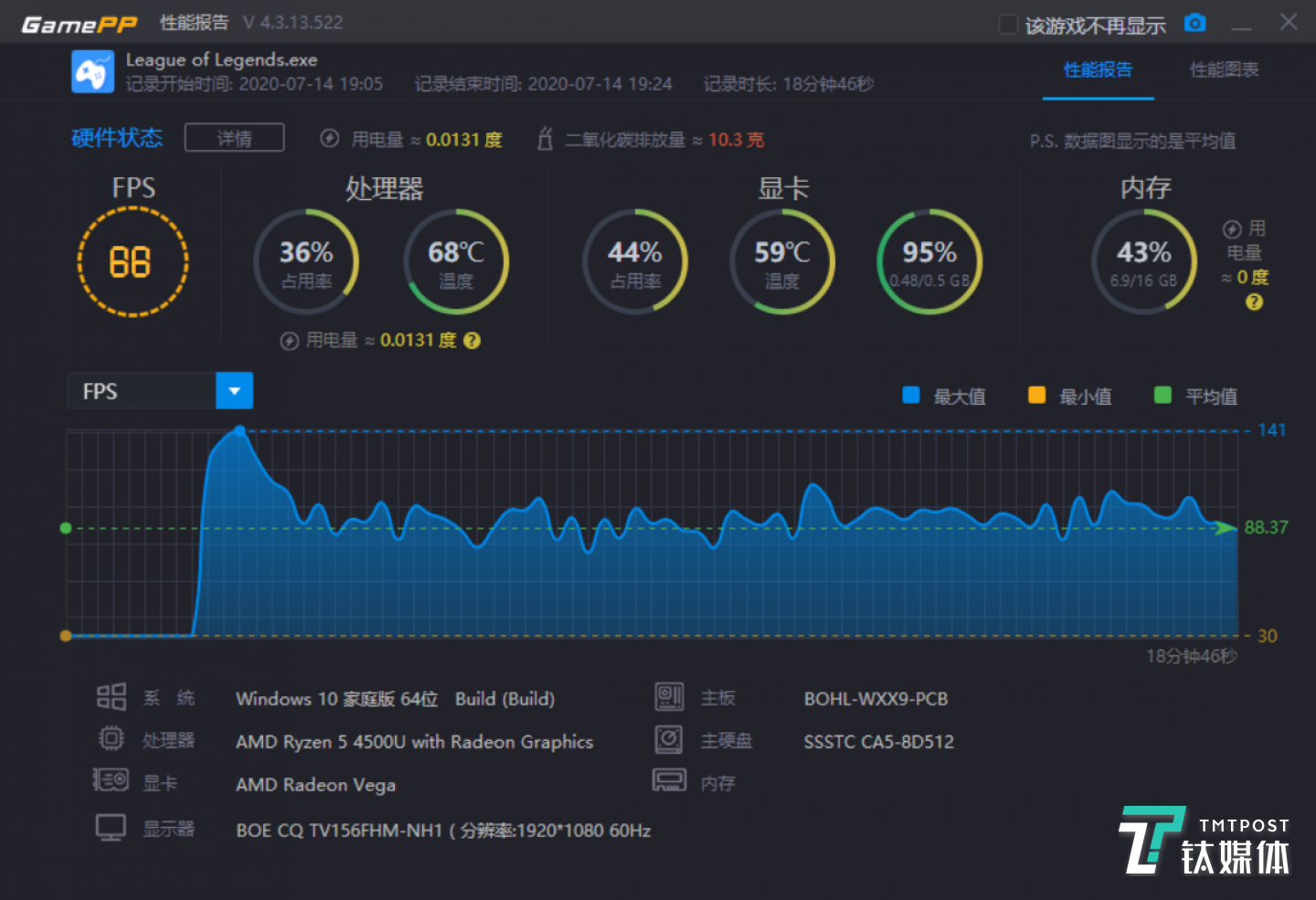Click the League of Legends game icon
The image size is (1316, 900).
coord(92,71)
